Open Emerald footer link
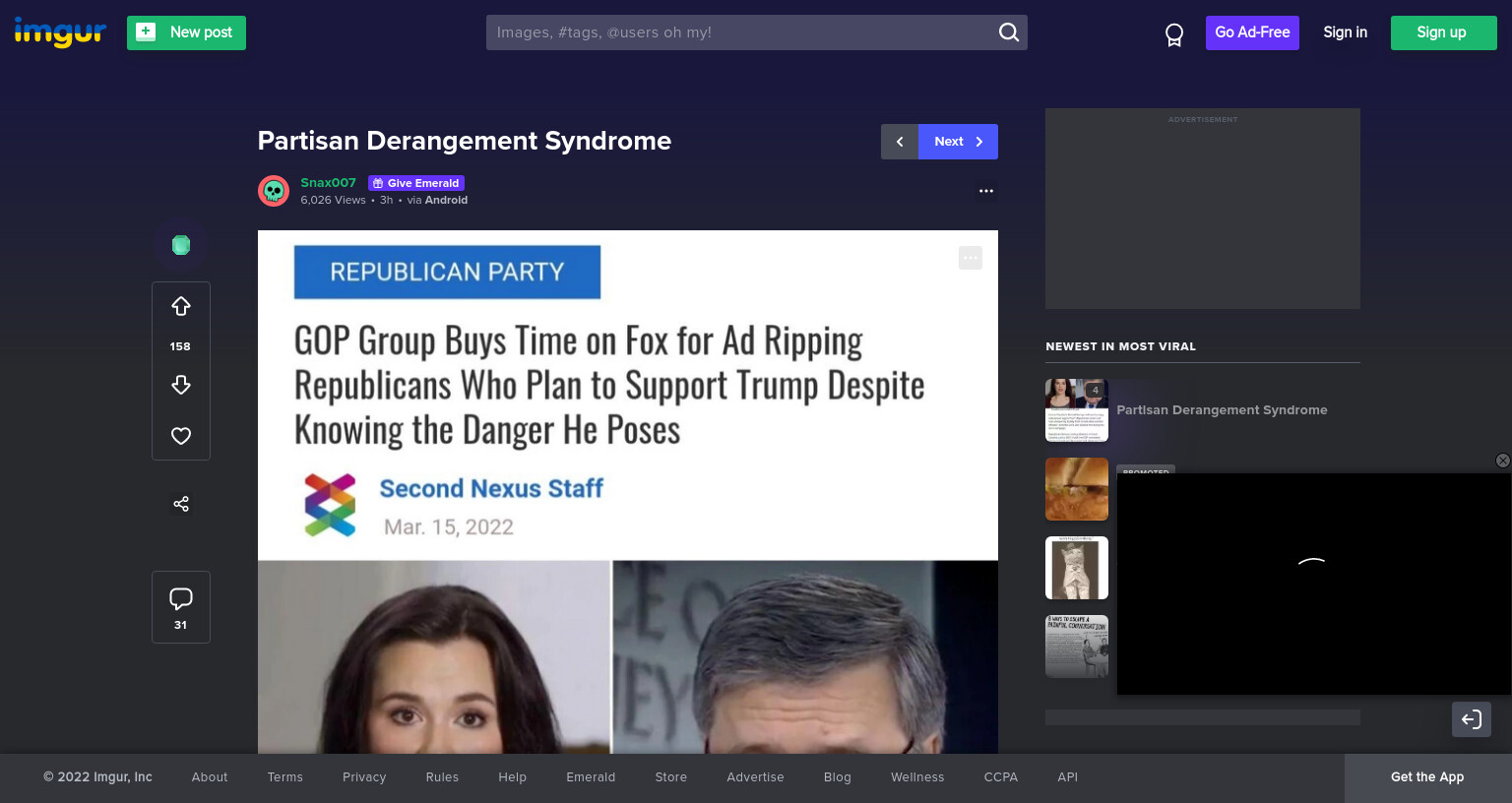 point(591,777)
